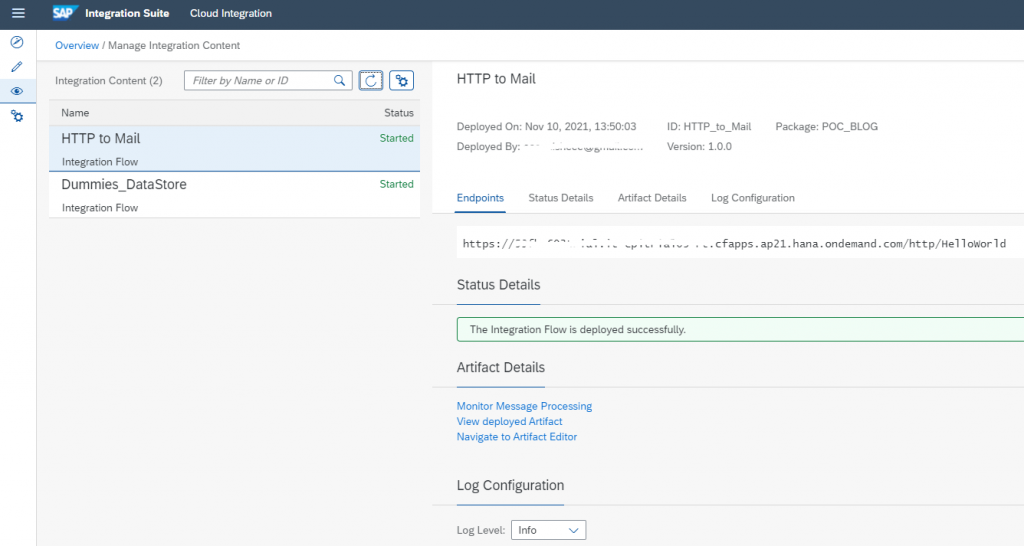The image size is (1024, 546).
Task: Open the Settings gears sidebar icon
Action: click(x=17, y=116)
